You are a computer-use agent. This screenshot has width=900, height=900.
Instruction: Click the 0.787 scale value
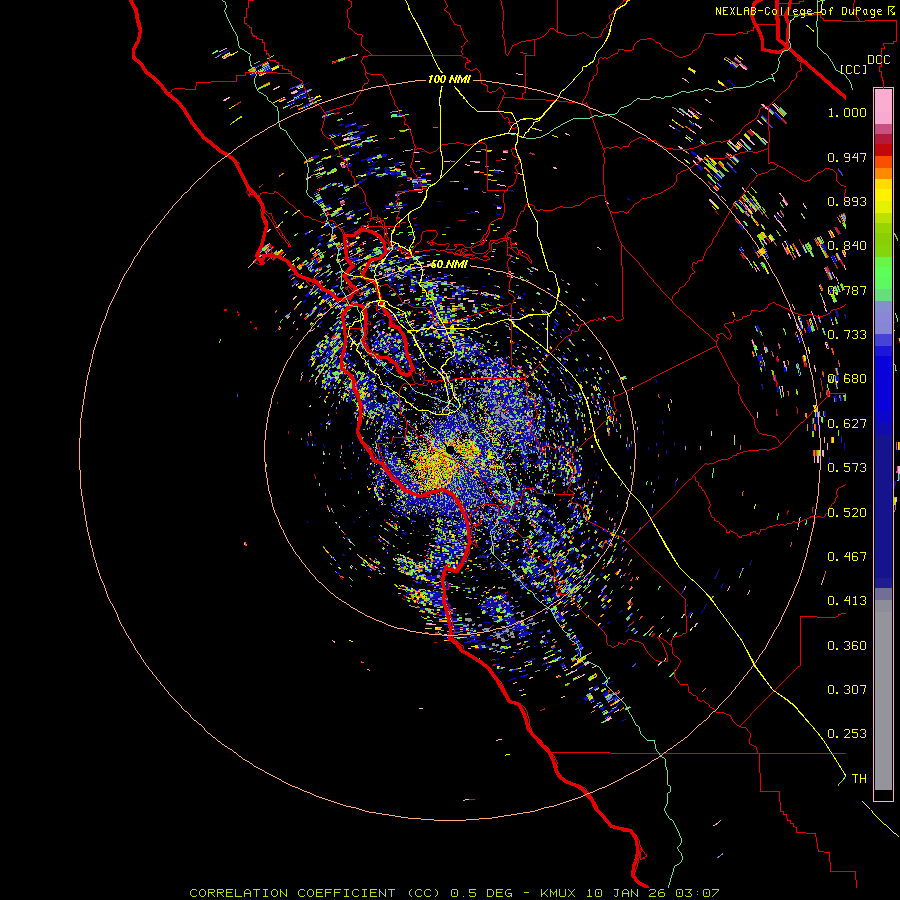coord(847,290)
